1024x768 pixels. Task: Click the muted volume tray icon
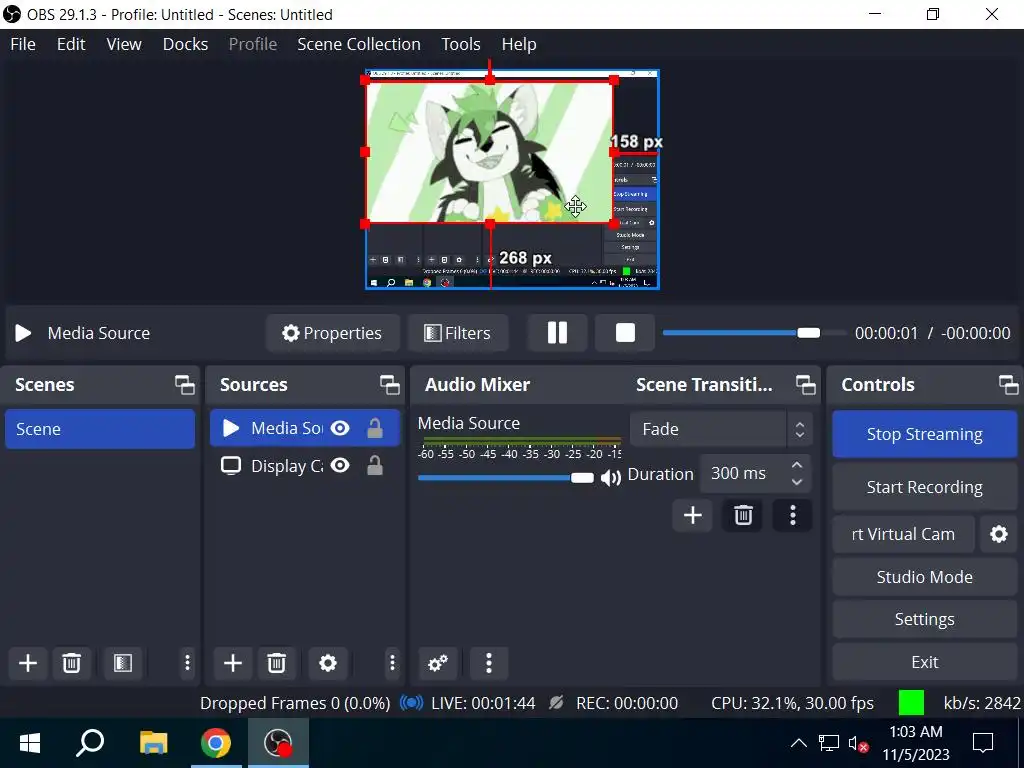pyautogui.click(x=858, y=743)
